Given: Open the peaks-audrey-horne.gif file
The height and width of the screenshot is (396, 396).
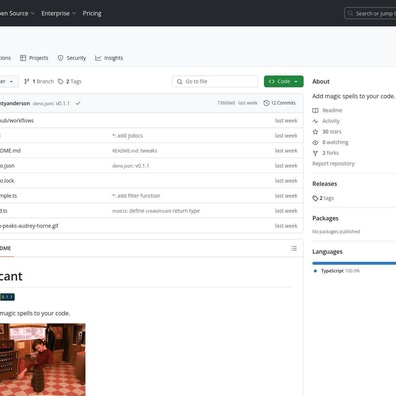Looking at the screenshot, I should coord(29,226).
